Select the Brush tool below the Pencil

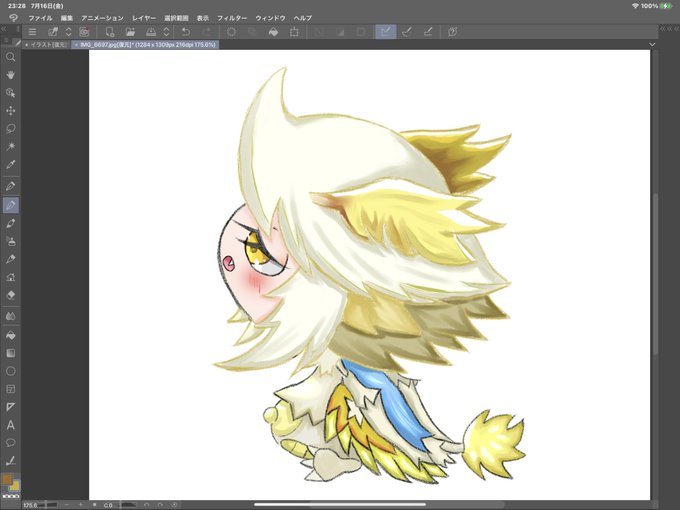pyautogui.click(x=10, y=223)
